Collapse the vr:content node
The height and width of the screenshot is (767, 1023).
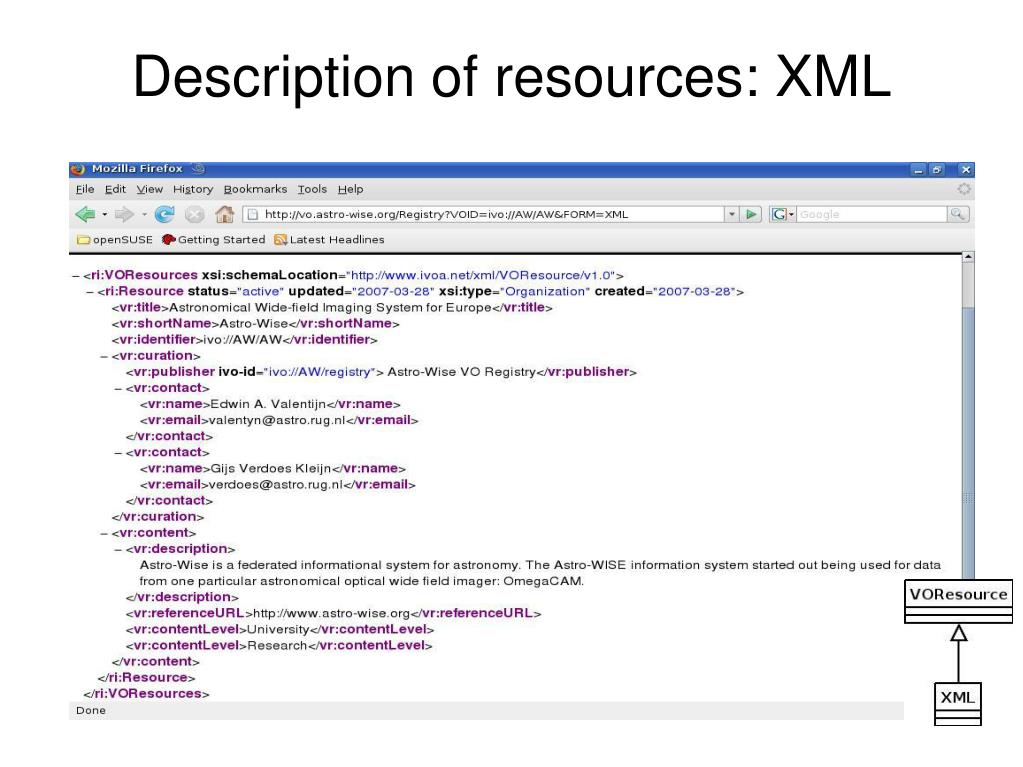coord(104,534)
